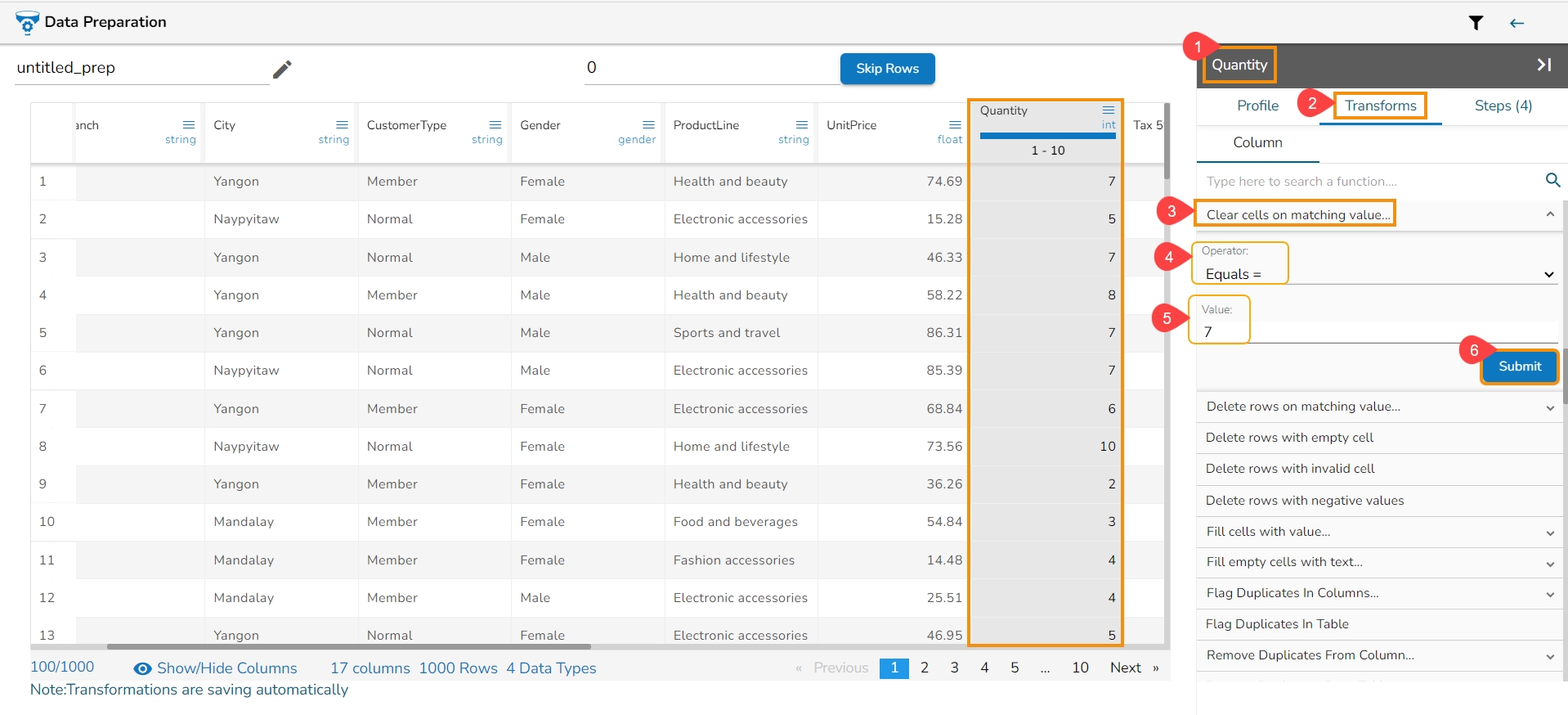Toggle Show/Hide Columns eye icon
Viewport: 1568px width, 715px height.
tap(142, 668)
